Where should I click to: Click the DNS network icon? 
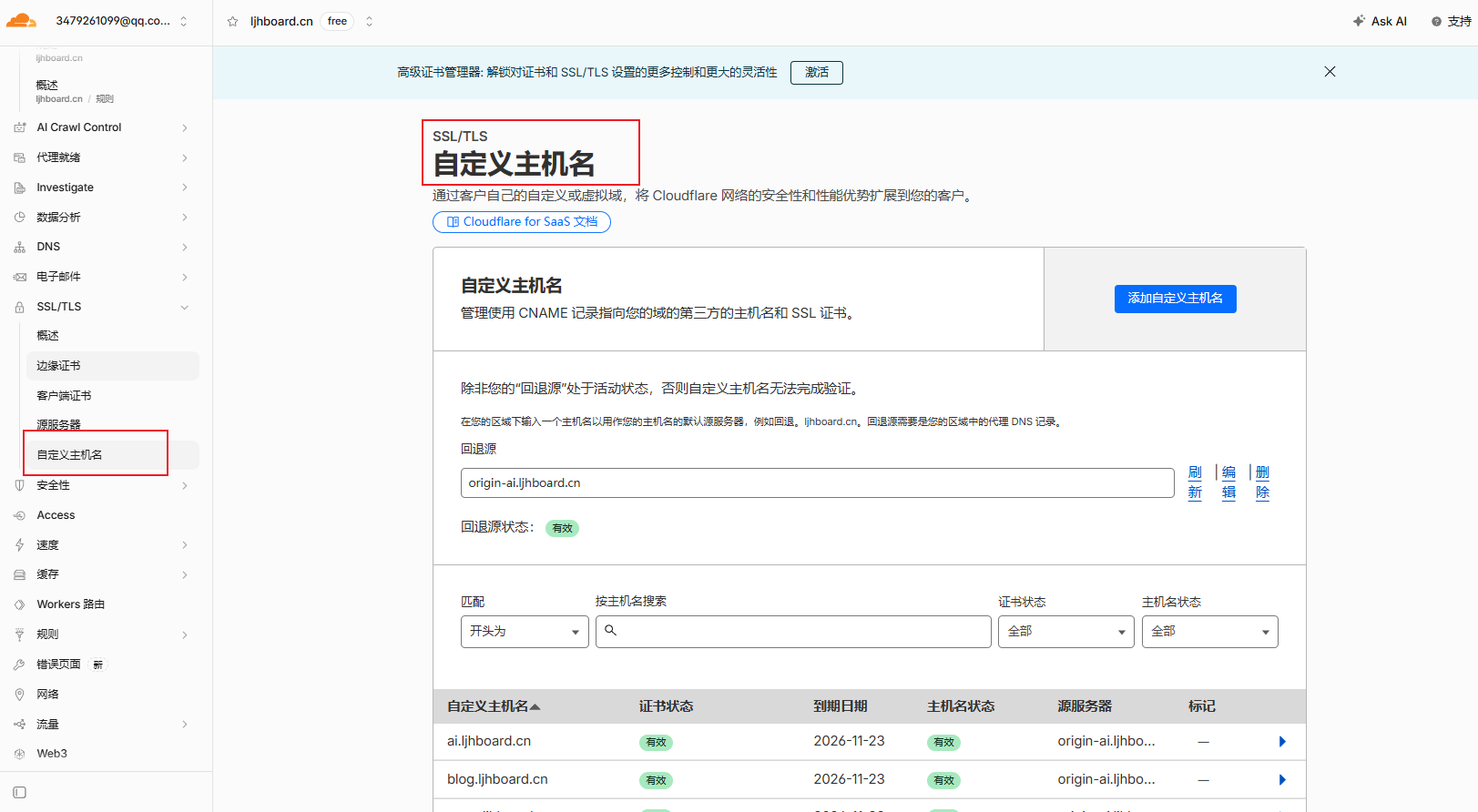20,247
